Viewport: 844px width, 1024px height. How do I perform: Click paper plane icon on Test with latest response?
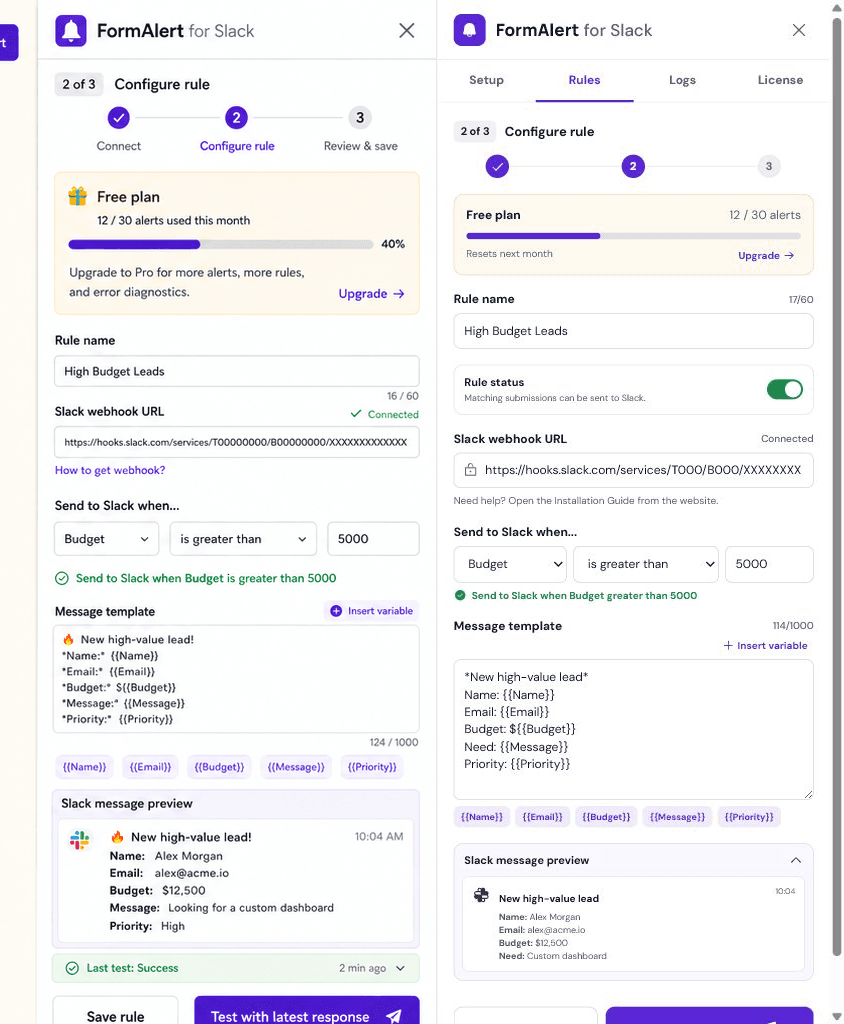394,1016
